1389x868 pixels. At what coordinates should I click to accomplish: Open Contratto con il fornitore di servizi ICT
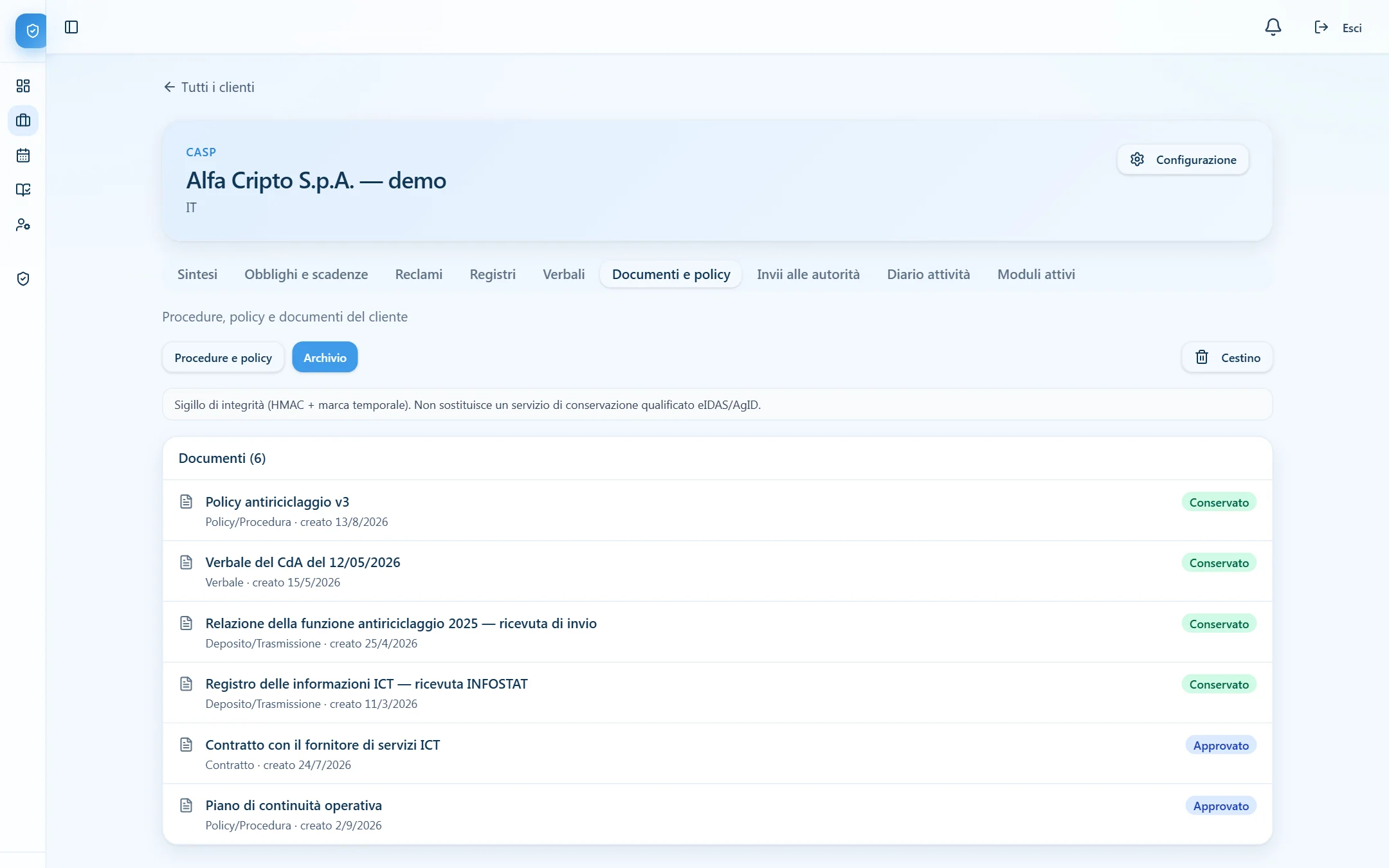coord(717,754)
